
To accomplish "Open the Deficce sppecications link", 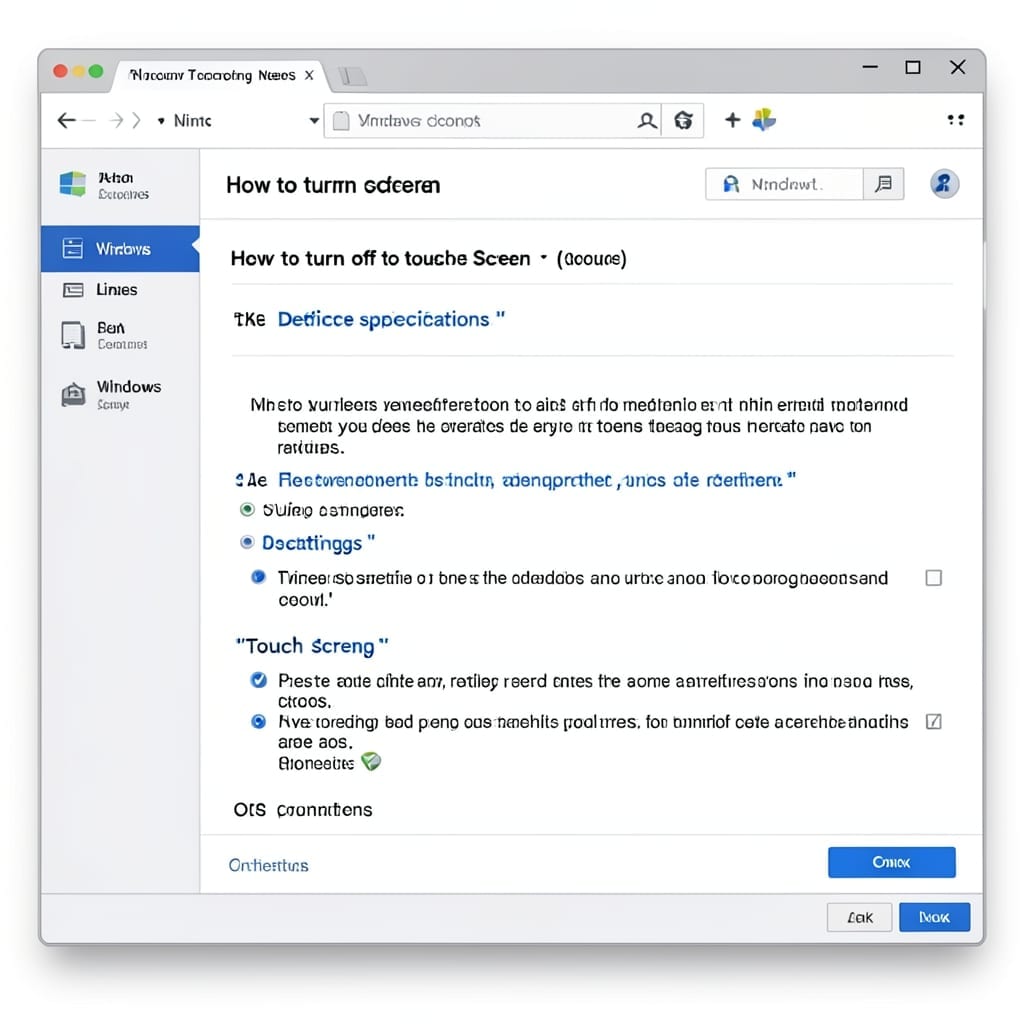I will pos(391,319).
